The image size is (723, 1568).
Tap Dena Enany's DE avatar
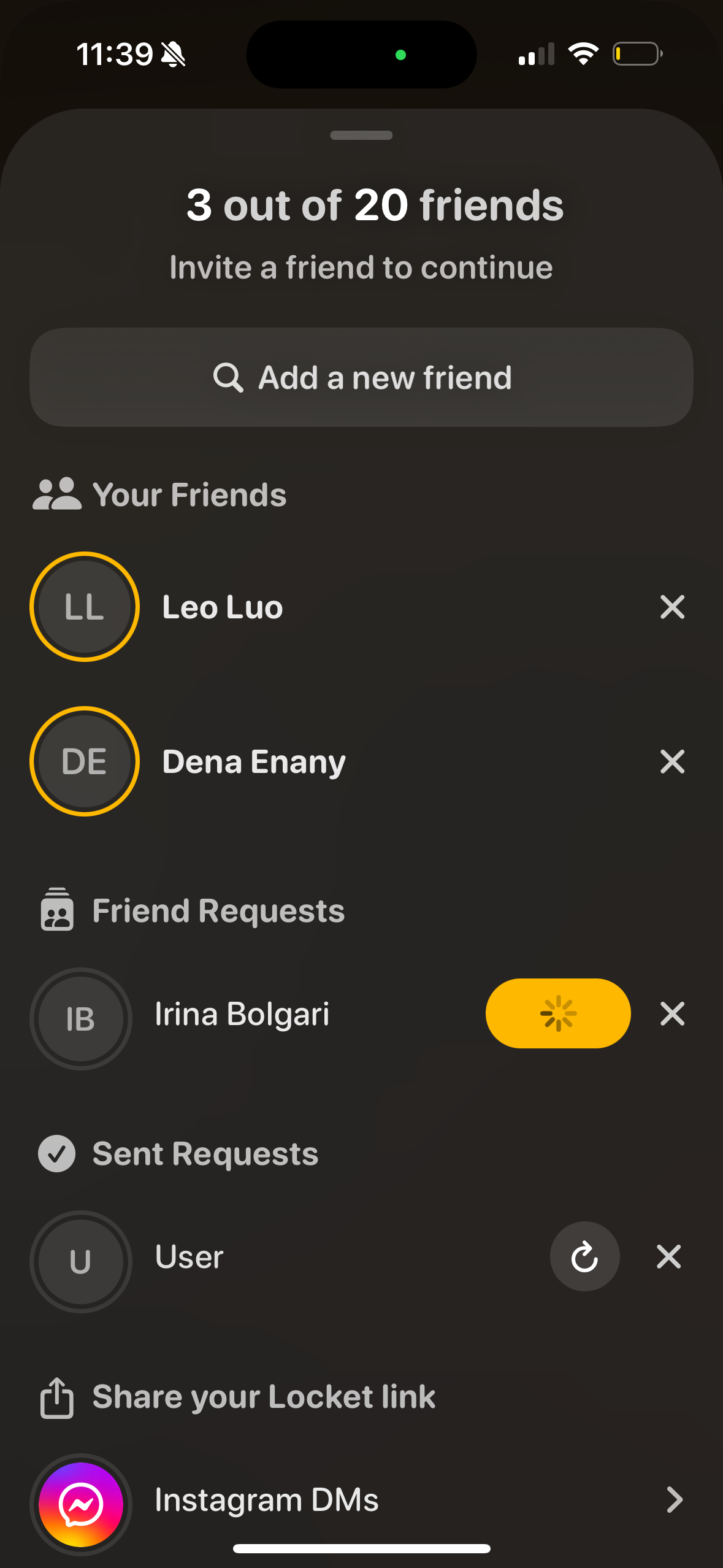click(x=85, y=762)
